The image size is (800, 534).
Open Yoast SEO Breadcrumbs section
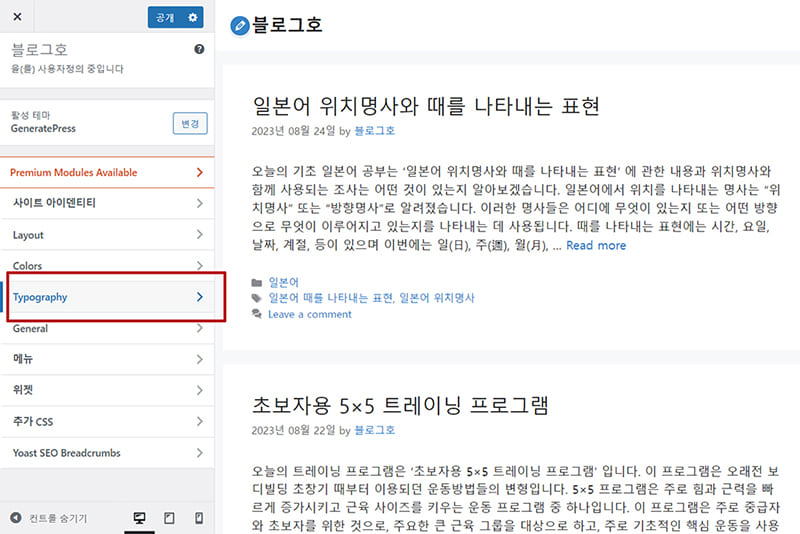107,453
